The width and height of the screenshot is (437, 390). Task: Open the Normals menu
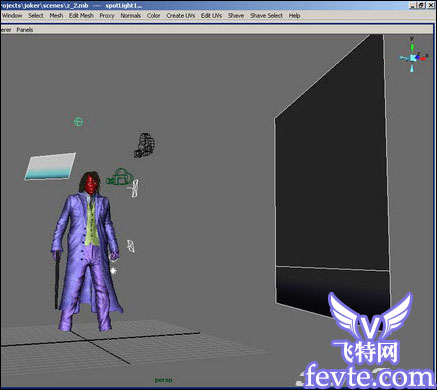(x=131, y=16)
